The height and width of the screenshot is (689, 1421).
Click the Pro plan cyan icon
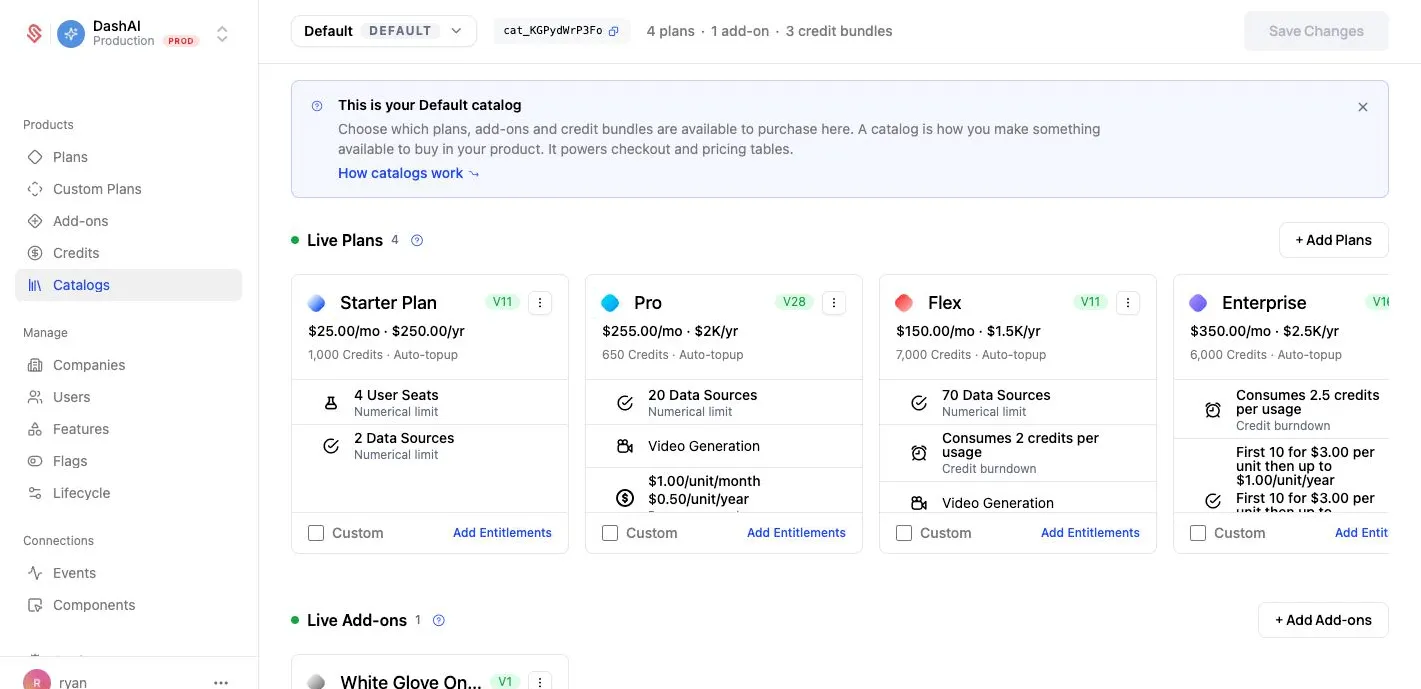pos(610,303)
